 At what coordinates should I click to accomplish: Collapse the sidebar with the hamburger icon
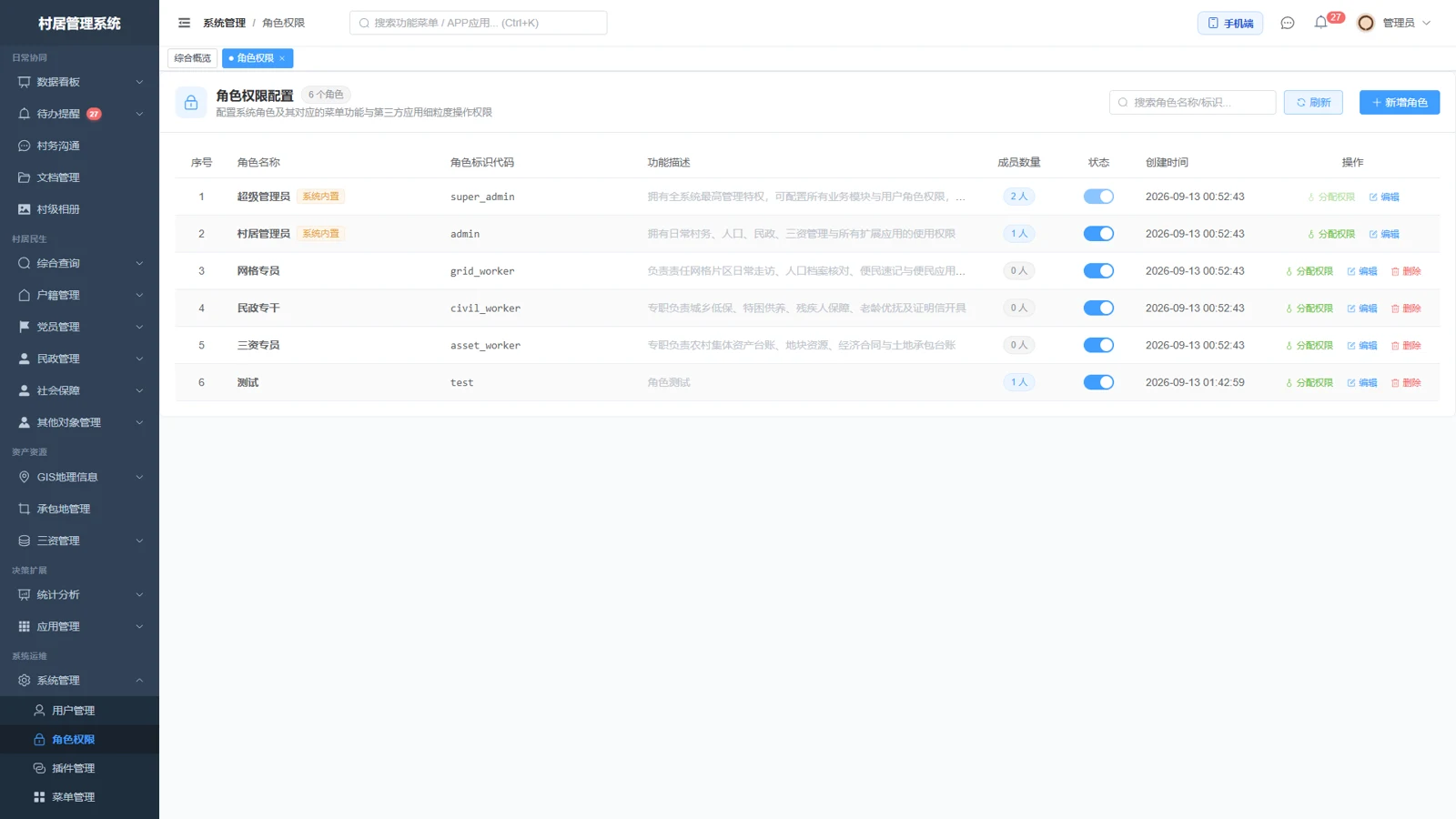[184, 23]
